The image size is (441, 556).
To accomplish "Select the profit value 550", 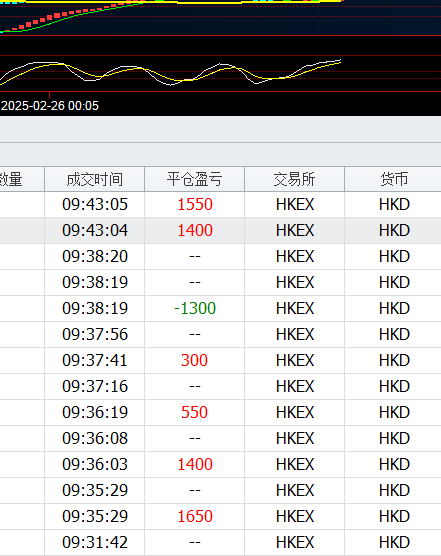I will click(194, 412).
